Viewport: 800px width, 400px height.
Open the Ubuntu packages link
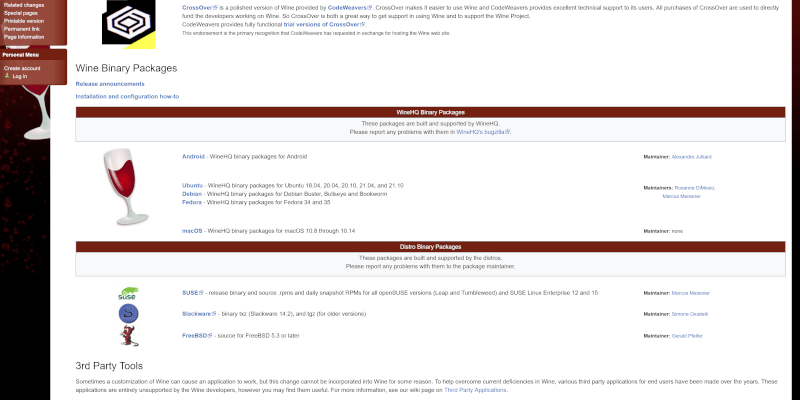point(192,185)
